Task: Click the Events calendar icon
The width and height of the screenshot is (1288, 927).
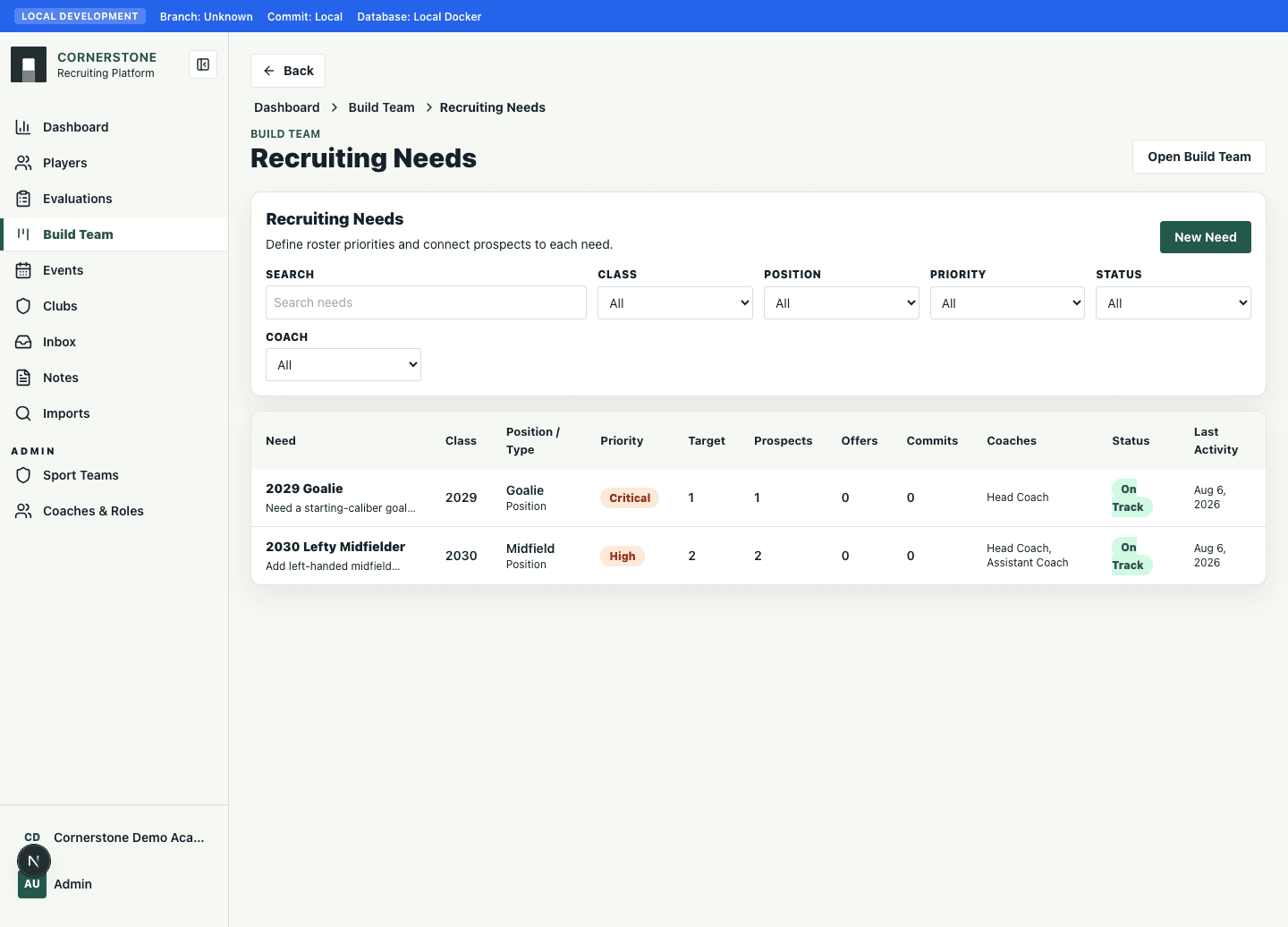Action: pos(23,270)
